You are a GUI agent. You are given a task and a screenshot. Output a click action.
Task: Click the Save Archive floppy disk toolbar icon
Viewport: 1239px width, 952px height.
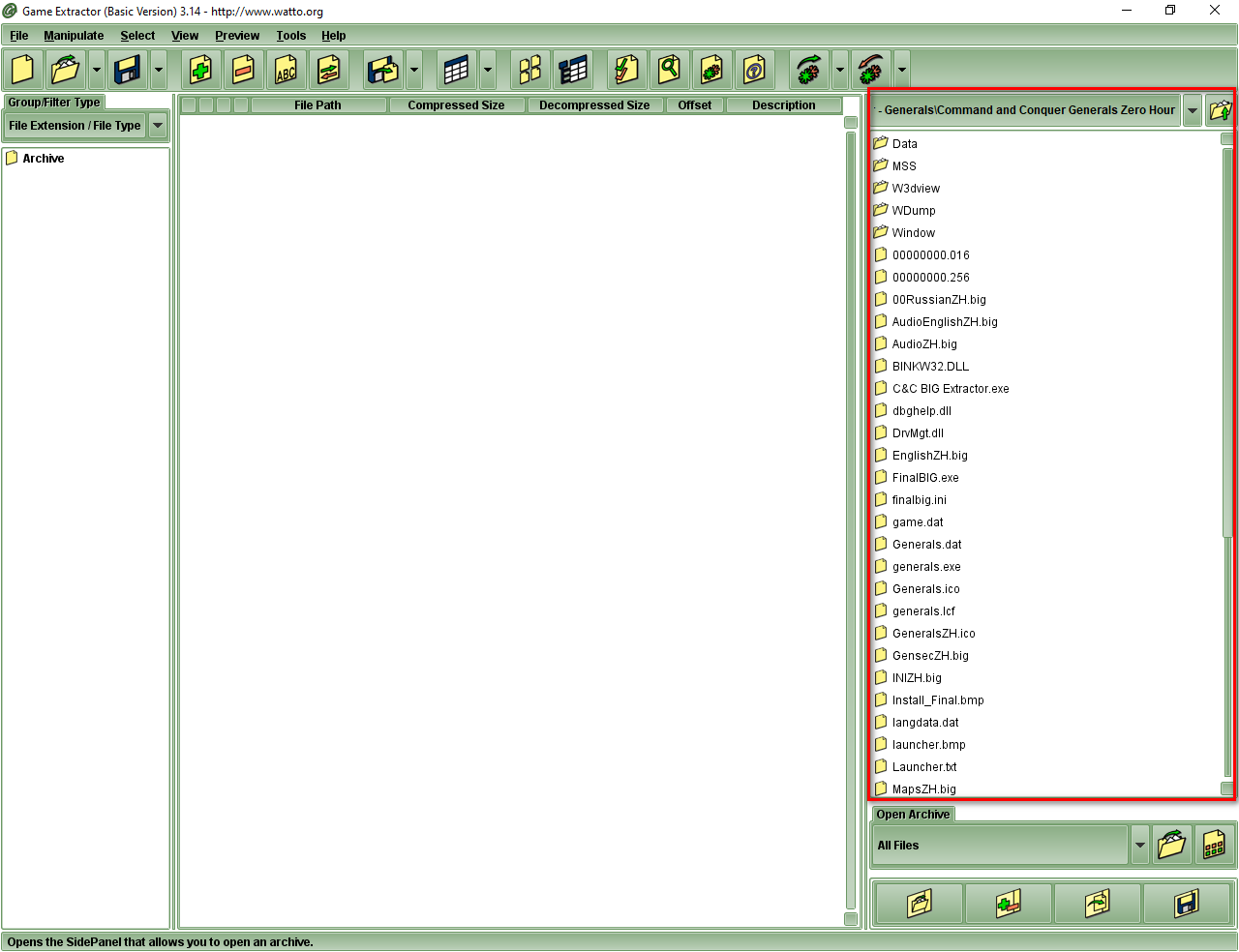pos(128,70)
